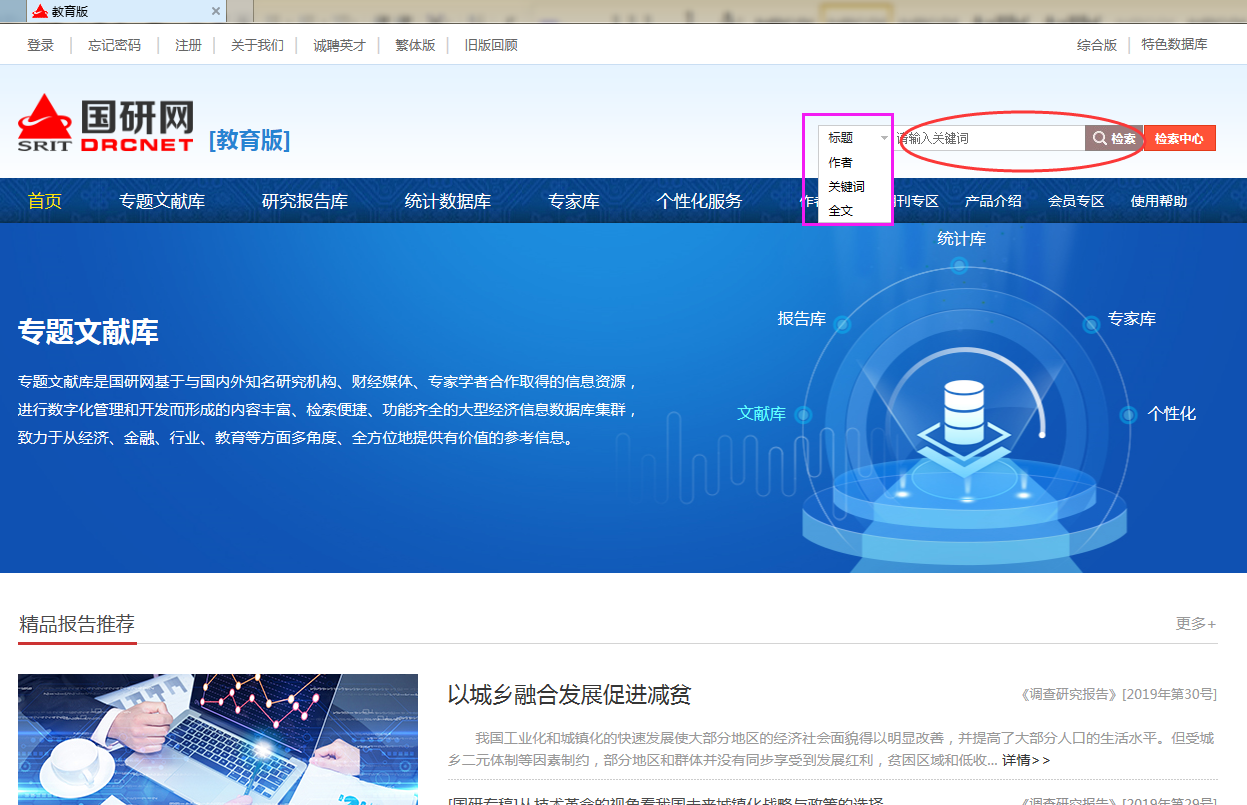This screenshot has height=805, width=1247.
Task: Click the 国研网 DRCNET logo
Action: click(x=105, y=122)
